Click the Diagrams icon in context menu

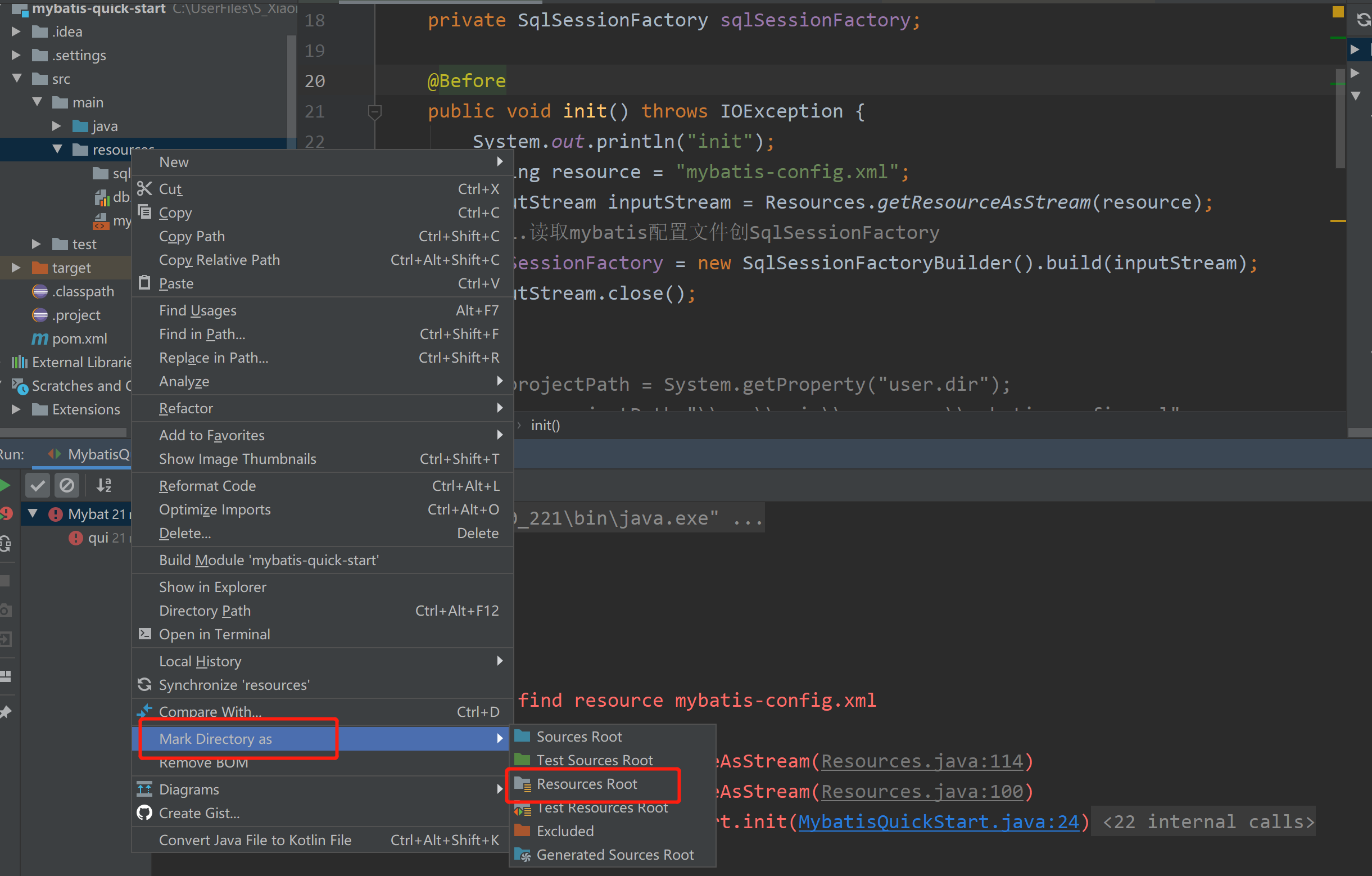(144, 789)
